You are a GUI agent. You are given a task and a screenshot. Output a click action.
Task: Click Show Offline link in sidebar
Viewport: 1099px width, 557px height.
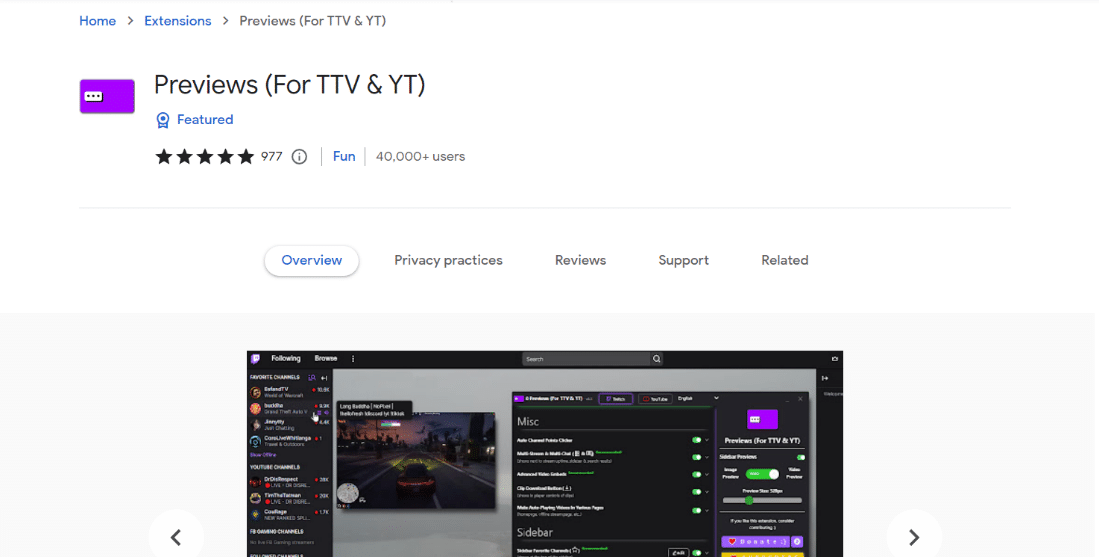[x=264, y=455]
